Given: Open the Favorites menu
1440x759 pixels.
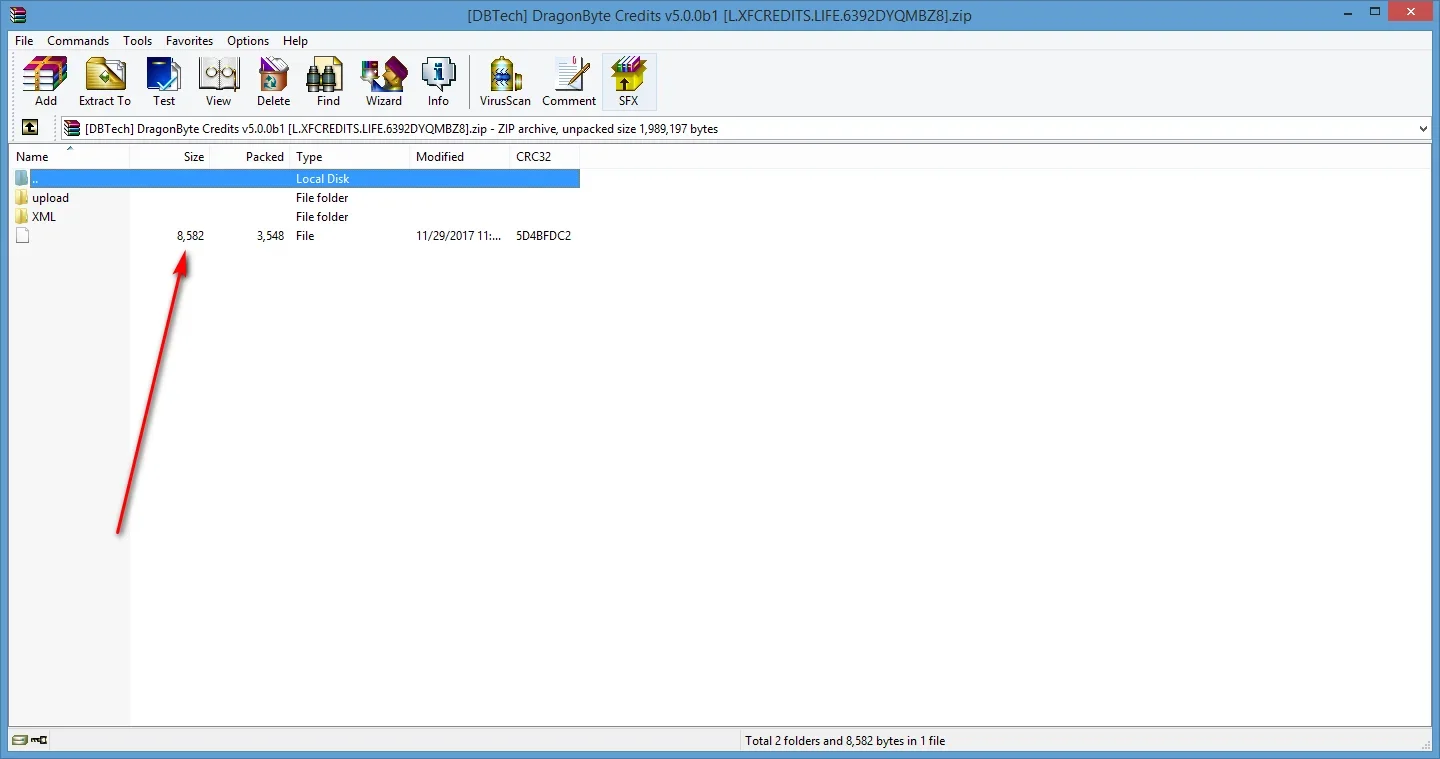Looking at the screenshot, I should pos(190,41).
